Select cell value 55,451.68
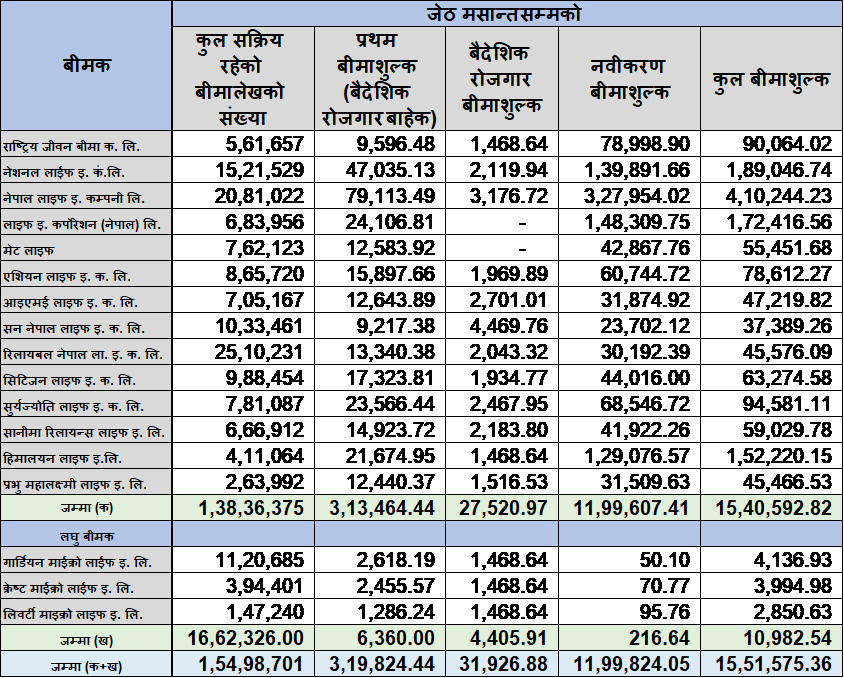 (787, 248)
